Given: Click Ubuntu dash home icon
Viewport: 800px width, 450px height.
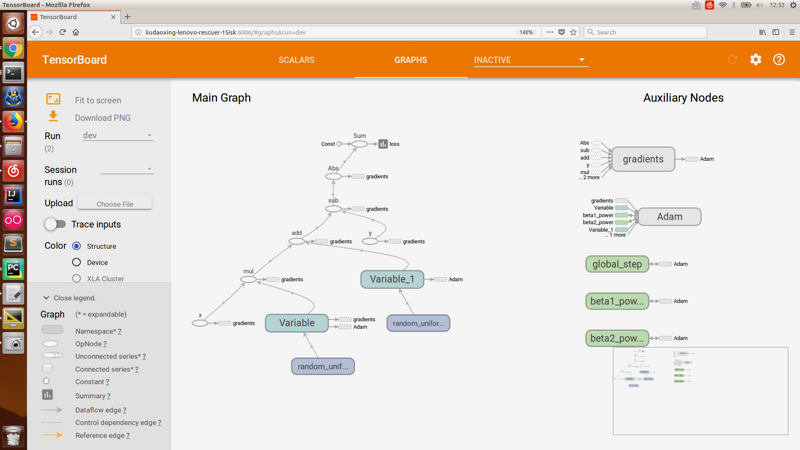Looking at the screenshot, I should pyautogui.click(x=13, y=23).
